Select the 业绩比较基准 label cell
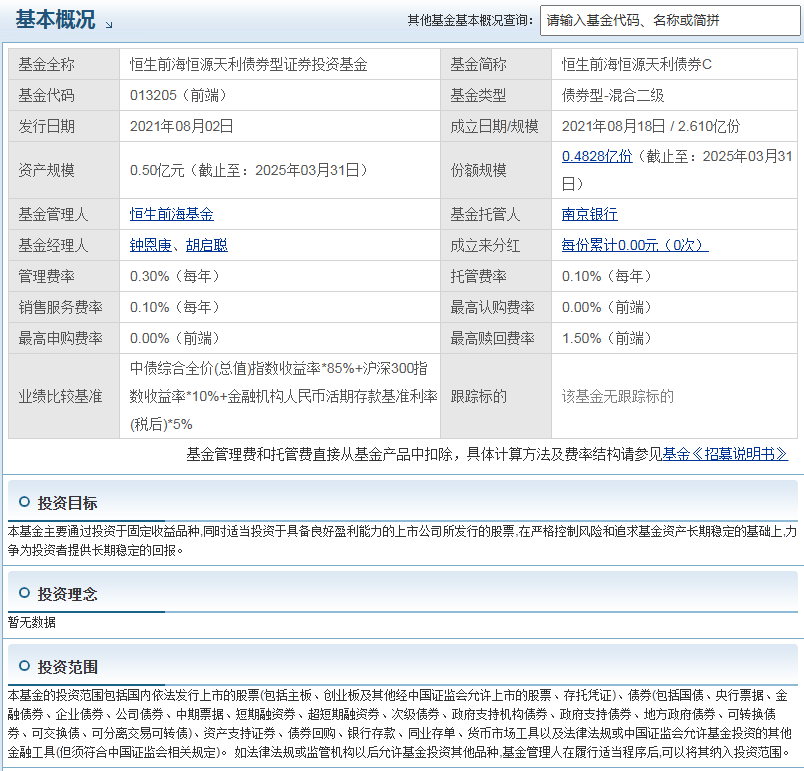 [64, 396]
